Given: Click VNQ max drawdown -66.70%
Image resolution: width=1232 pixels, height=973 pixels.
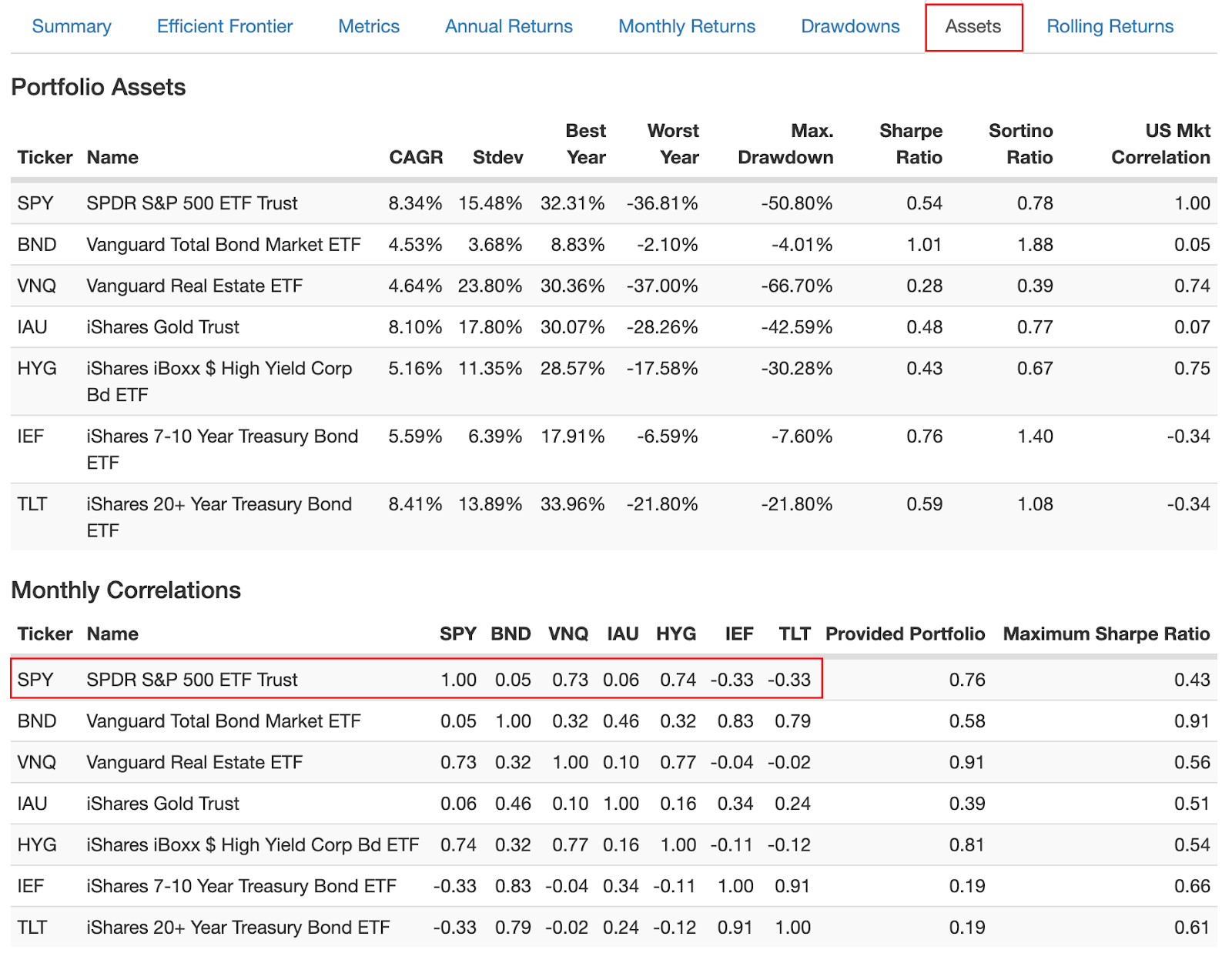Looking at the screenshot, I should point(797,286).
